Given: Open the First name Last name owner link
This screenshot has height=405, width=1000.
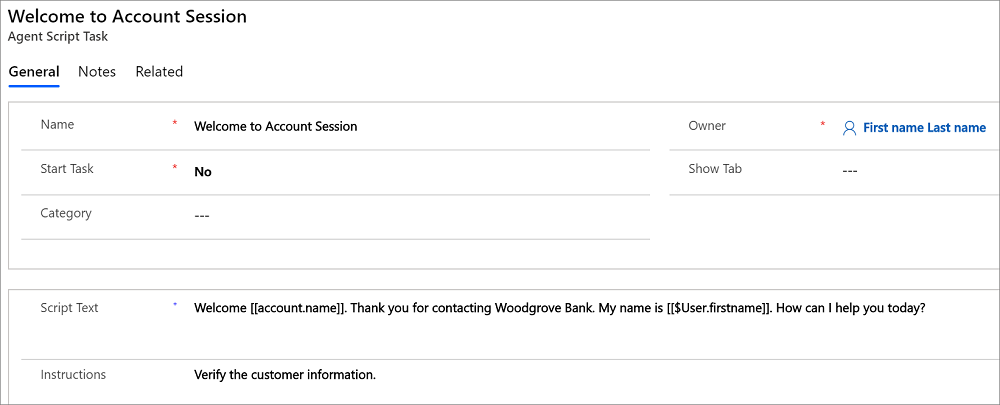Looking at the screenshot, I should tap(924, 128).
